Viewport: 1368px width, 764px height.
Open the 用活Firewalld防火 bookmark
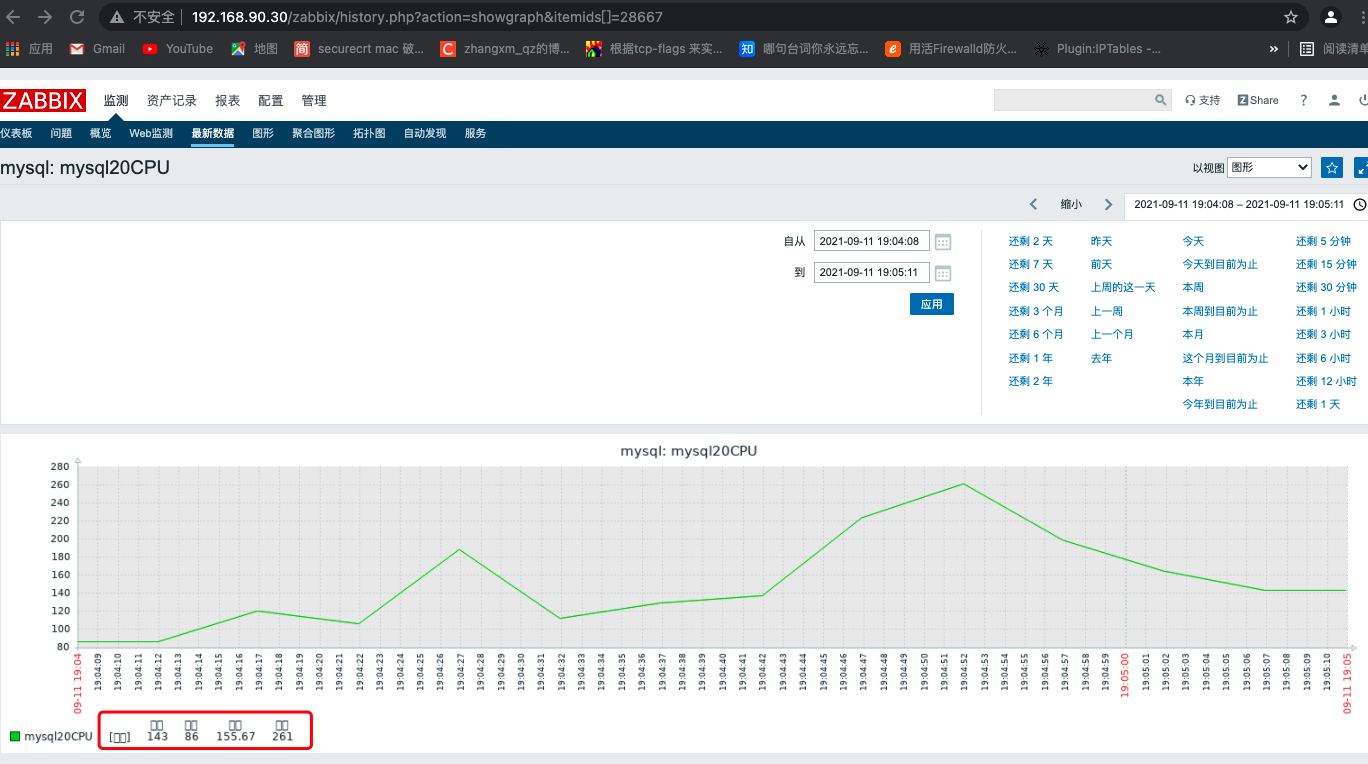(x=950, y=48)
